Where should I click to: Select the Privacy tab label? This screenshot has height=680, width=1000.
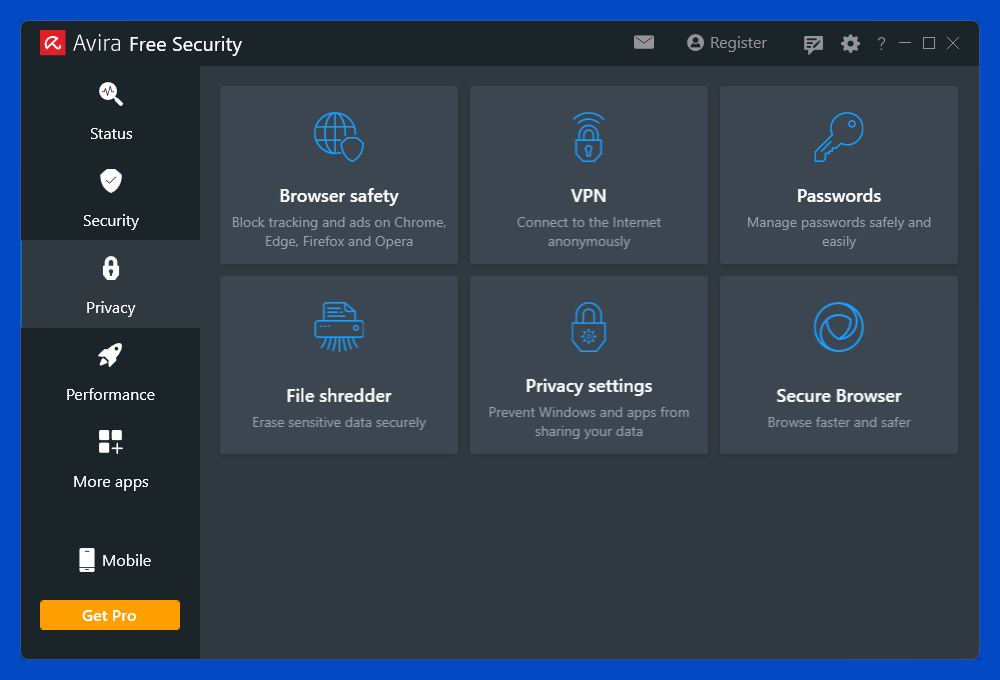click(x=111, y=307)
